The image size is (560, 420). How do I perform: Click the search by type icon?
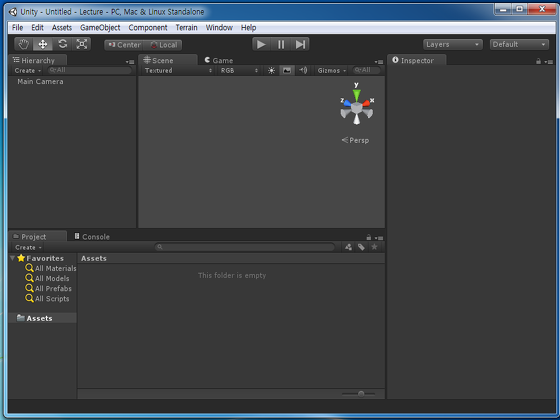point(348,247)
